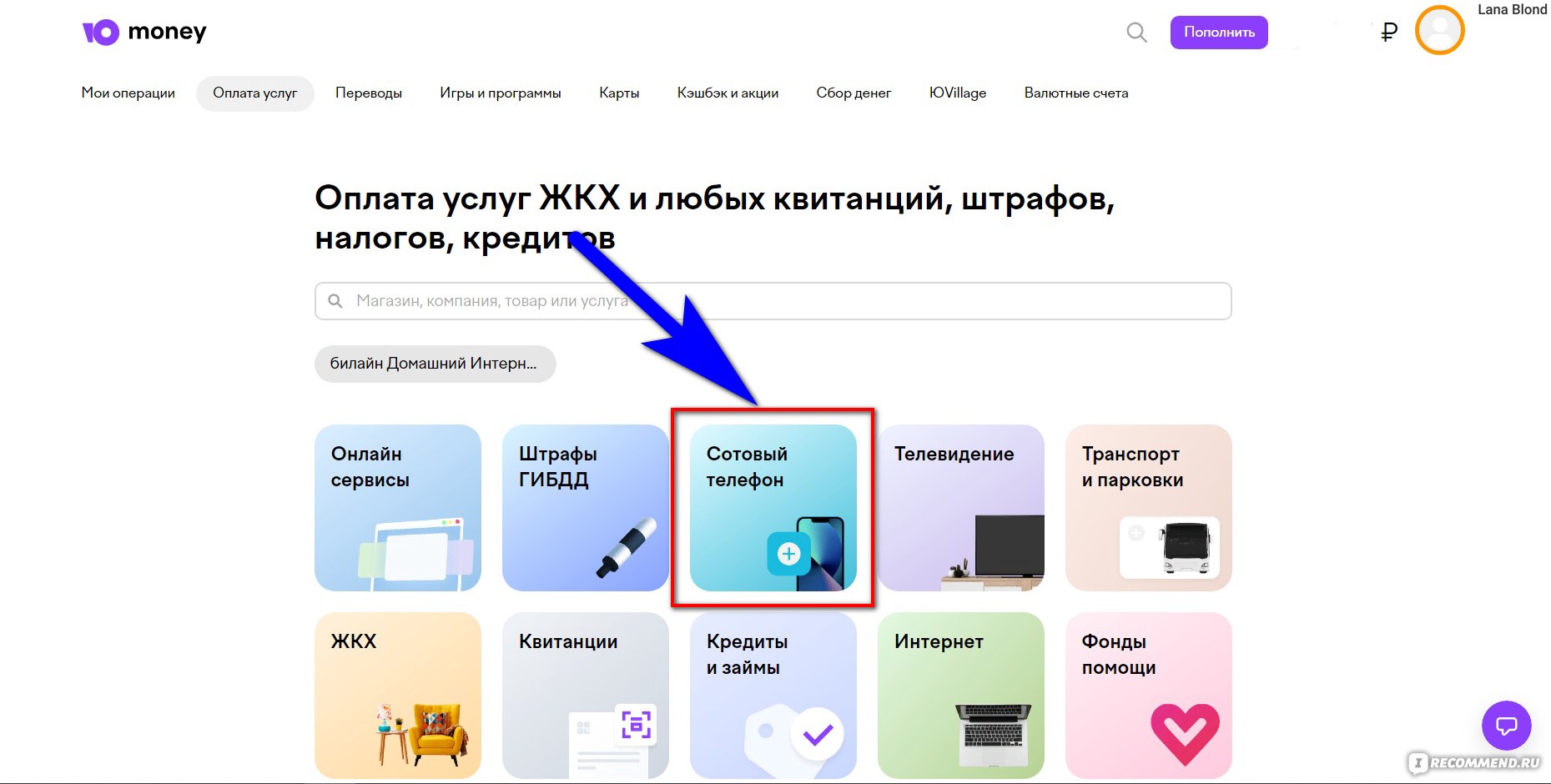
Task: Open Транспорт и парковки category card
Action: point(1149,508)
